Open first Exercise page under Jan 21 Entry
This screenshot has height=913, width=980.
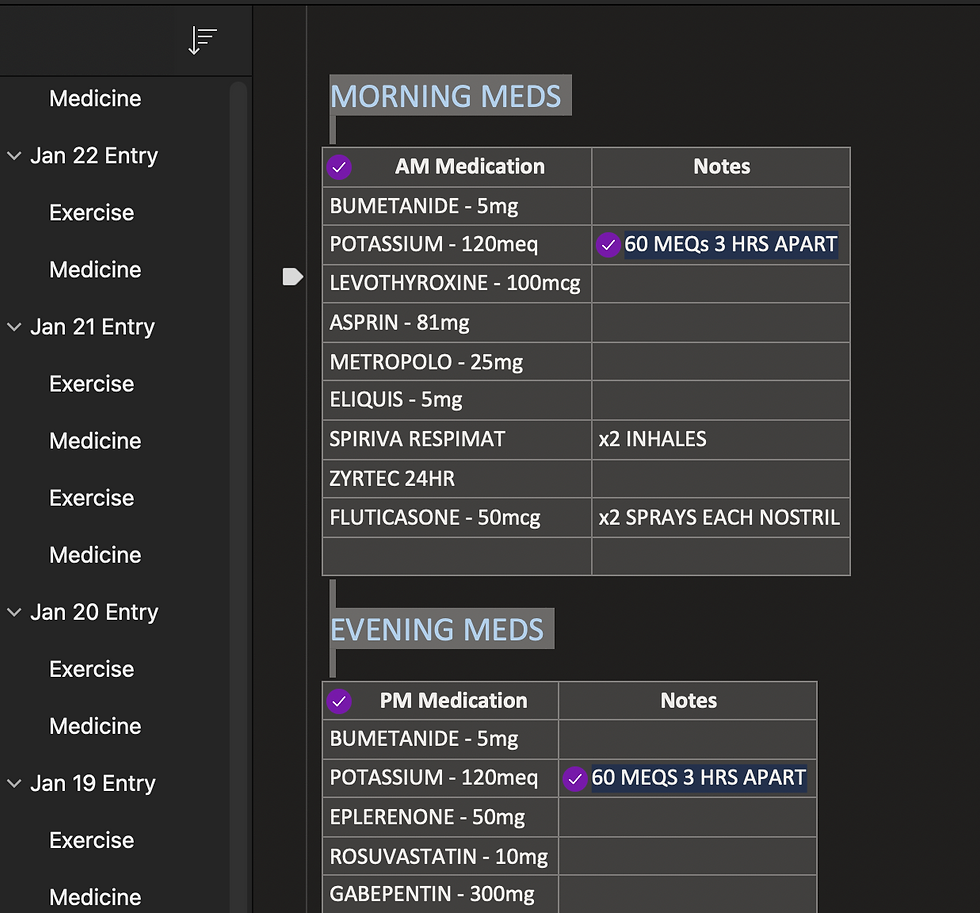91,384
